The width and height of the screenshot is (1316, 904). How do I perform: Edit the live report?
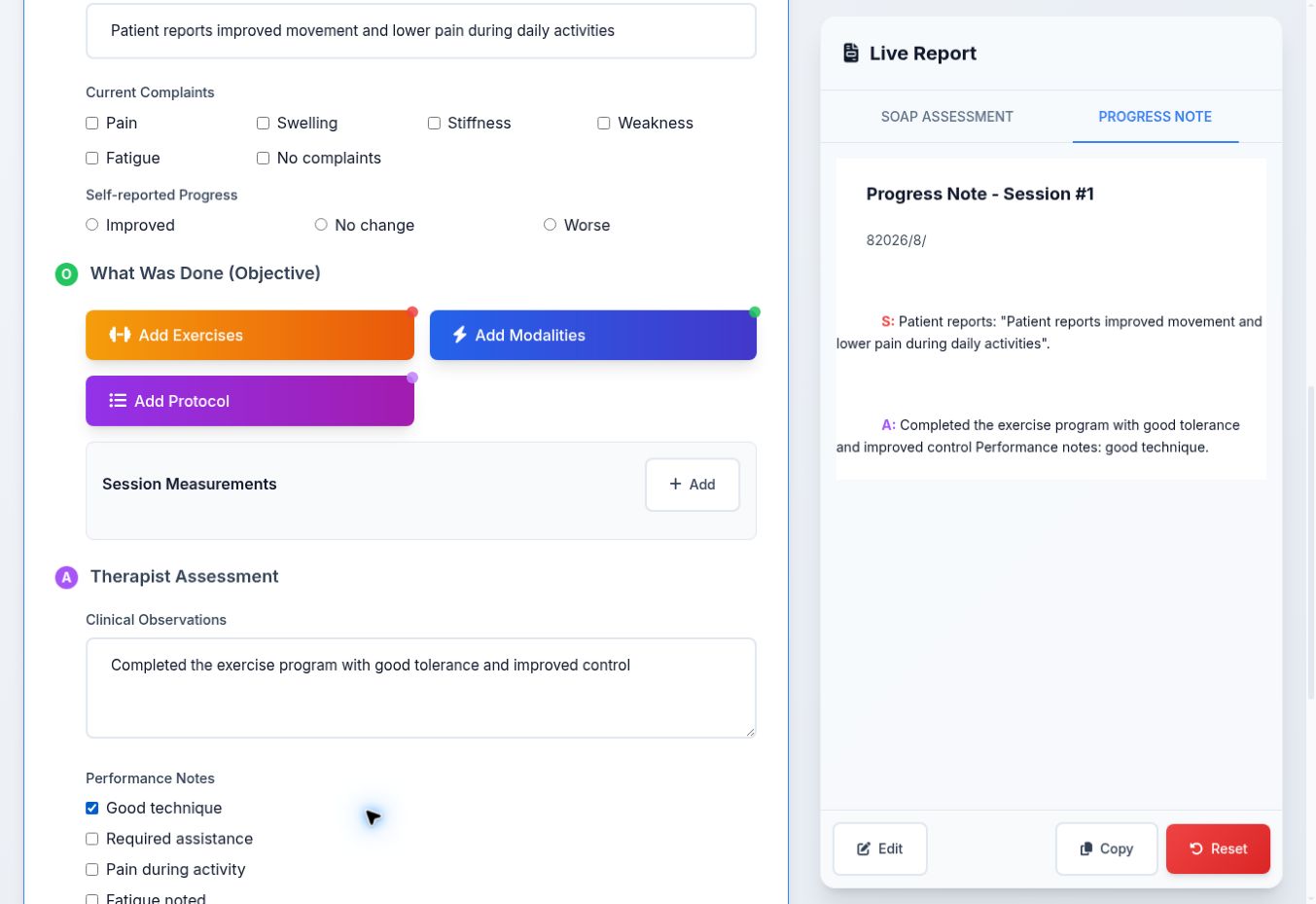tap(880, 849)
